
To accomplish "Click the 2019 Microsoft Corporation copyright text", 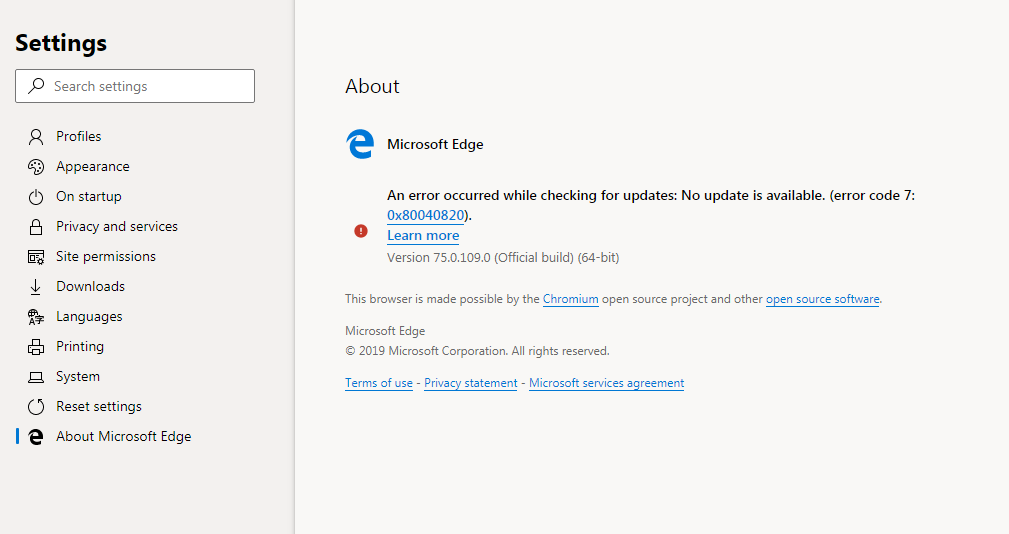I will [477, 351].
